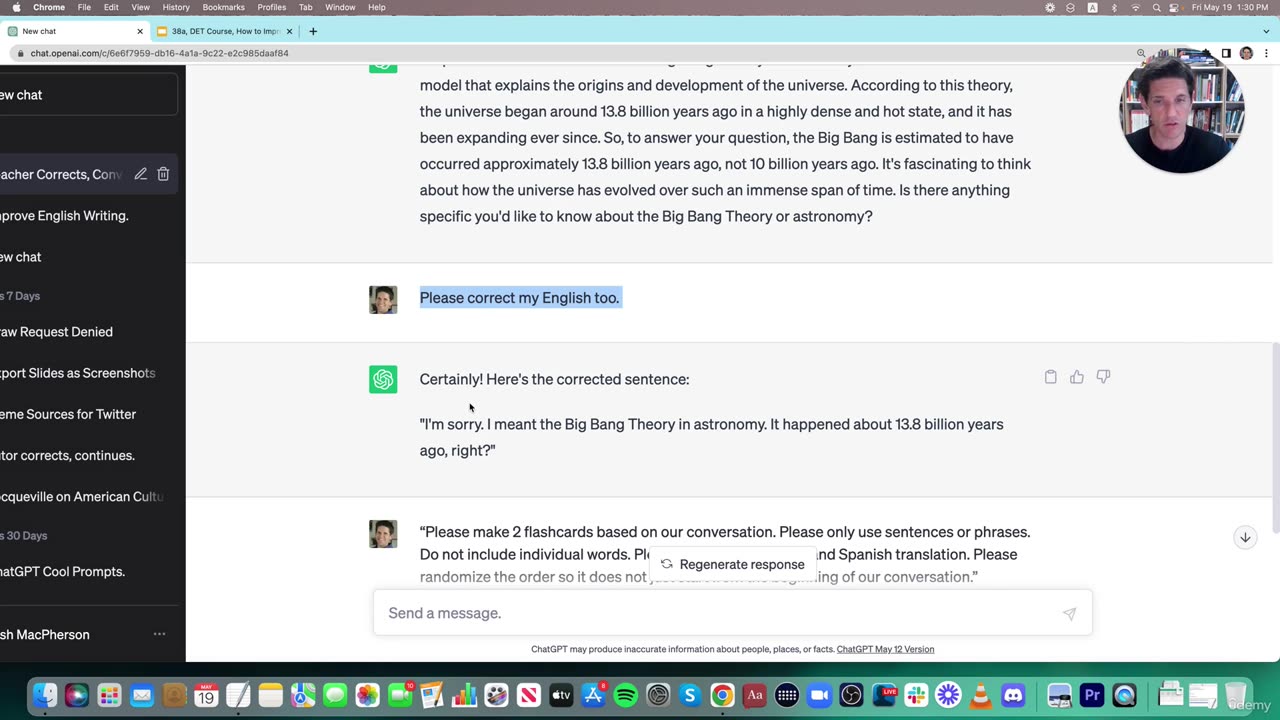The width and height of the screenshot is (1280, 720).
Task: Open a new browser tab with plus
Action: [313, 31]
